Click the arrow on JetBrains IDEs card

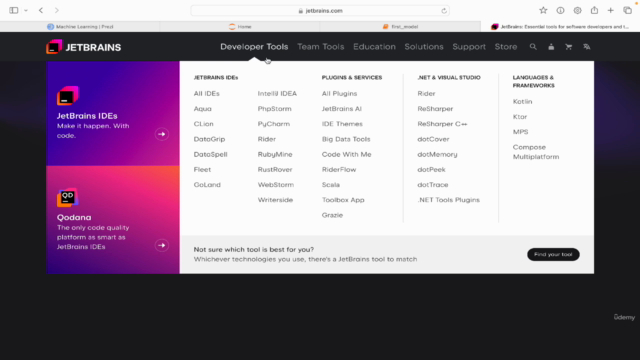[162, 134]
